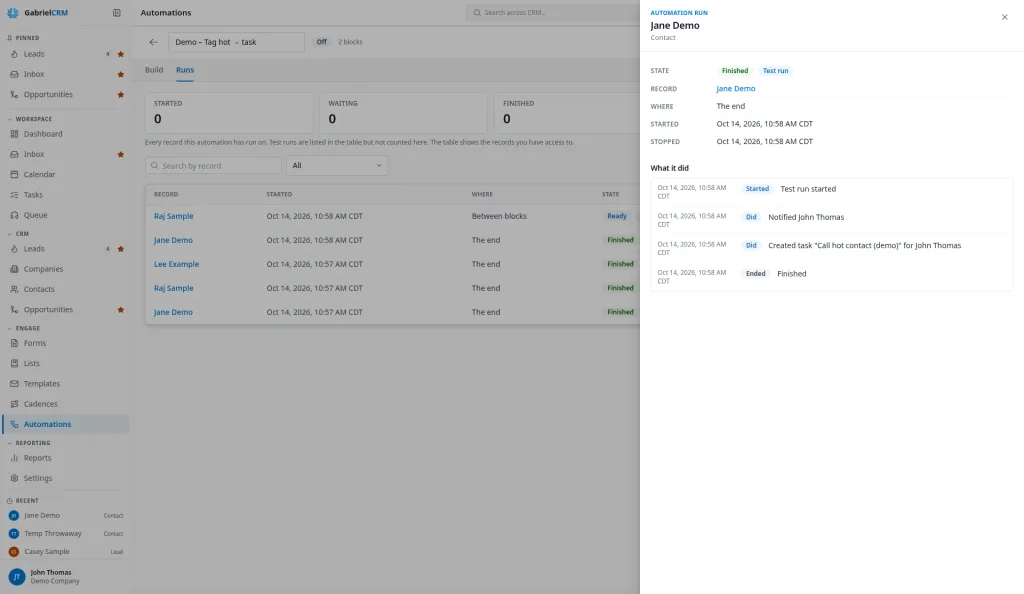Click the Search across CRM field
1024x594 pixels.
(554, 12)
